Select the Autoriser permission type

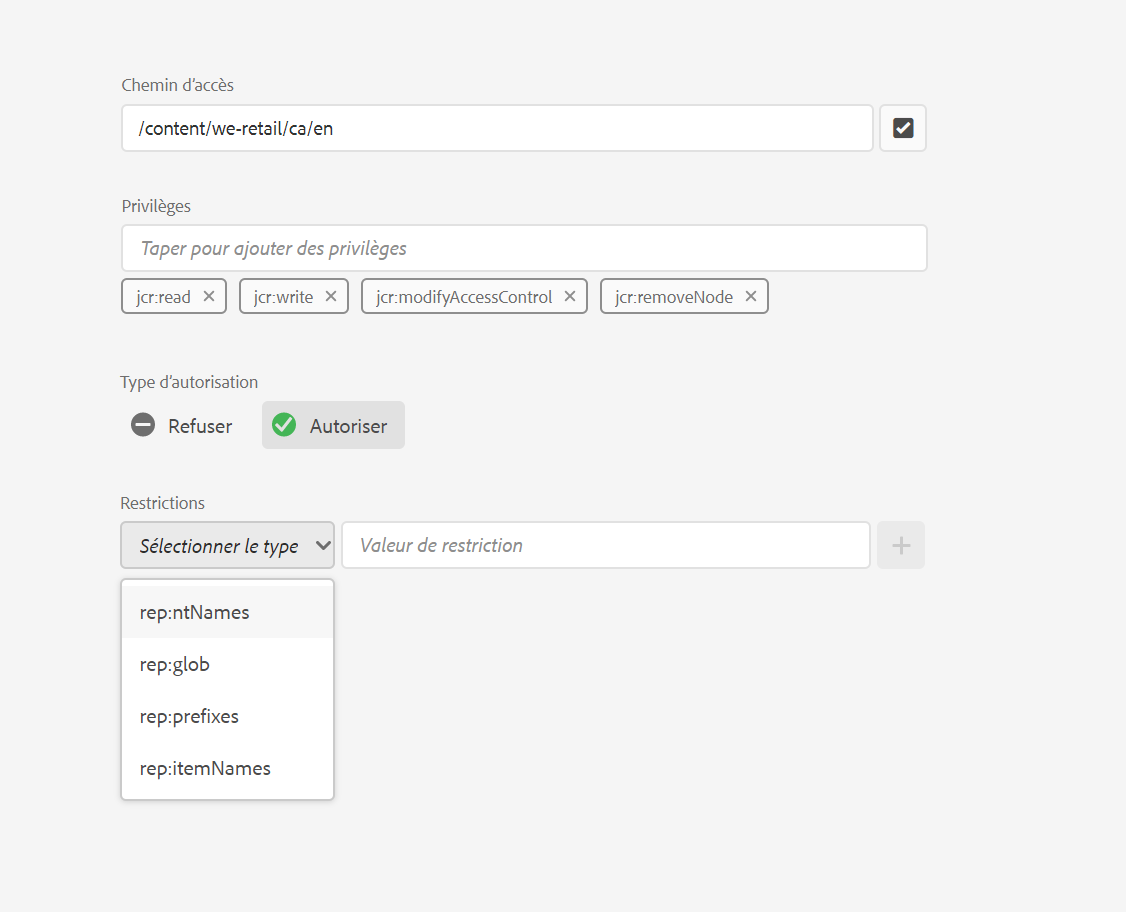tap(334, 426)
